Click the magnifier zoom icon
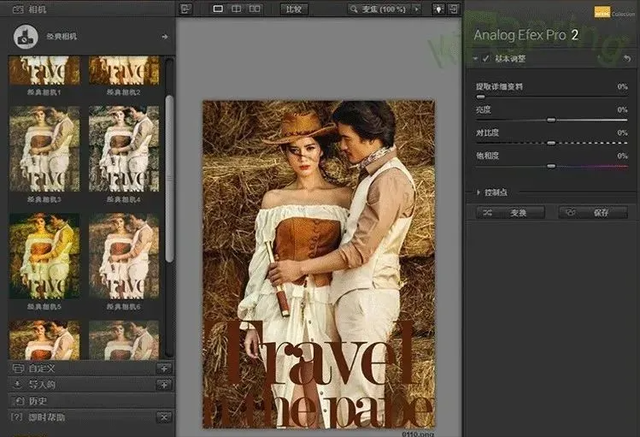The height and width of the screenshot is (437, 640). [353, 9]
